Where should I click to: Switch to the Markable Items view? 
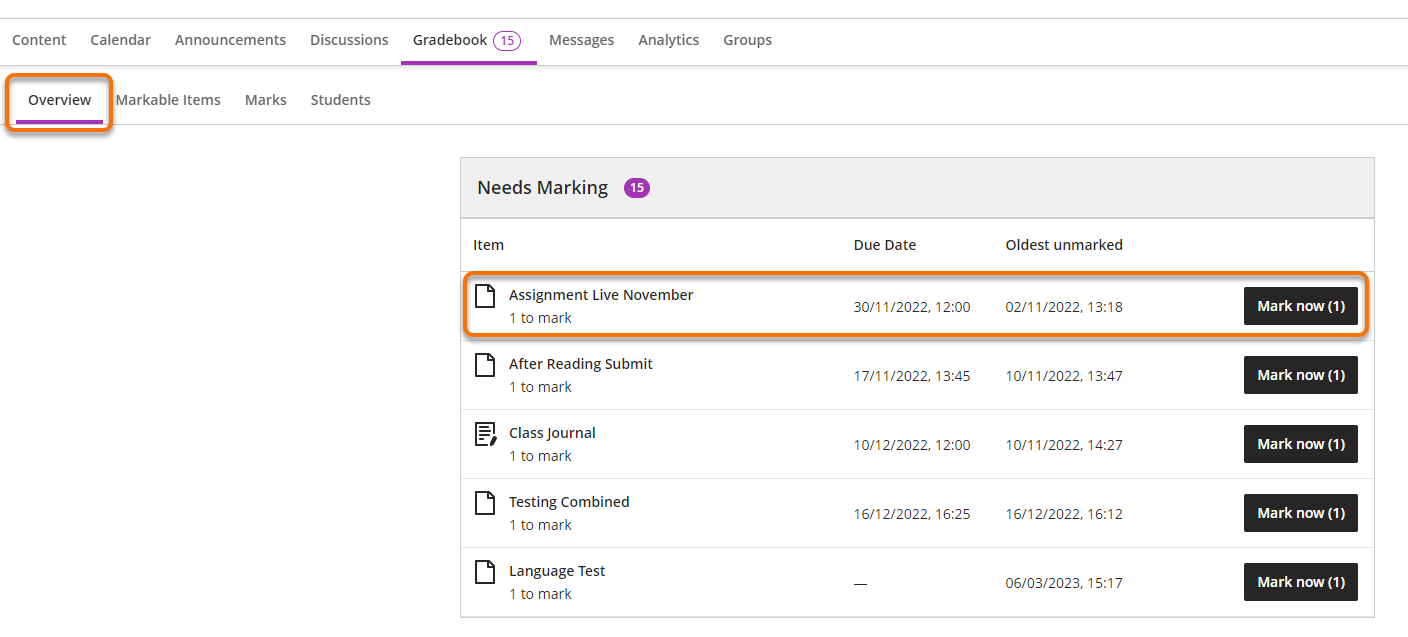[x=168, y=99]
